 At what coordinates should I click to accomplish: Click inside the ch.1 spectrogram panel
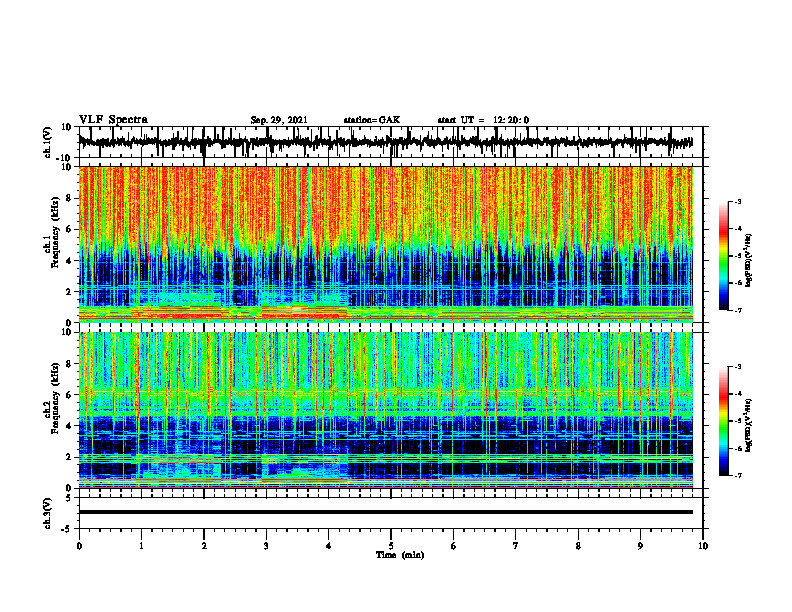385,244
